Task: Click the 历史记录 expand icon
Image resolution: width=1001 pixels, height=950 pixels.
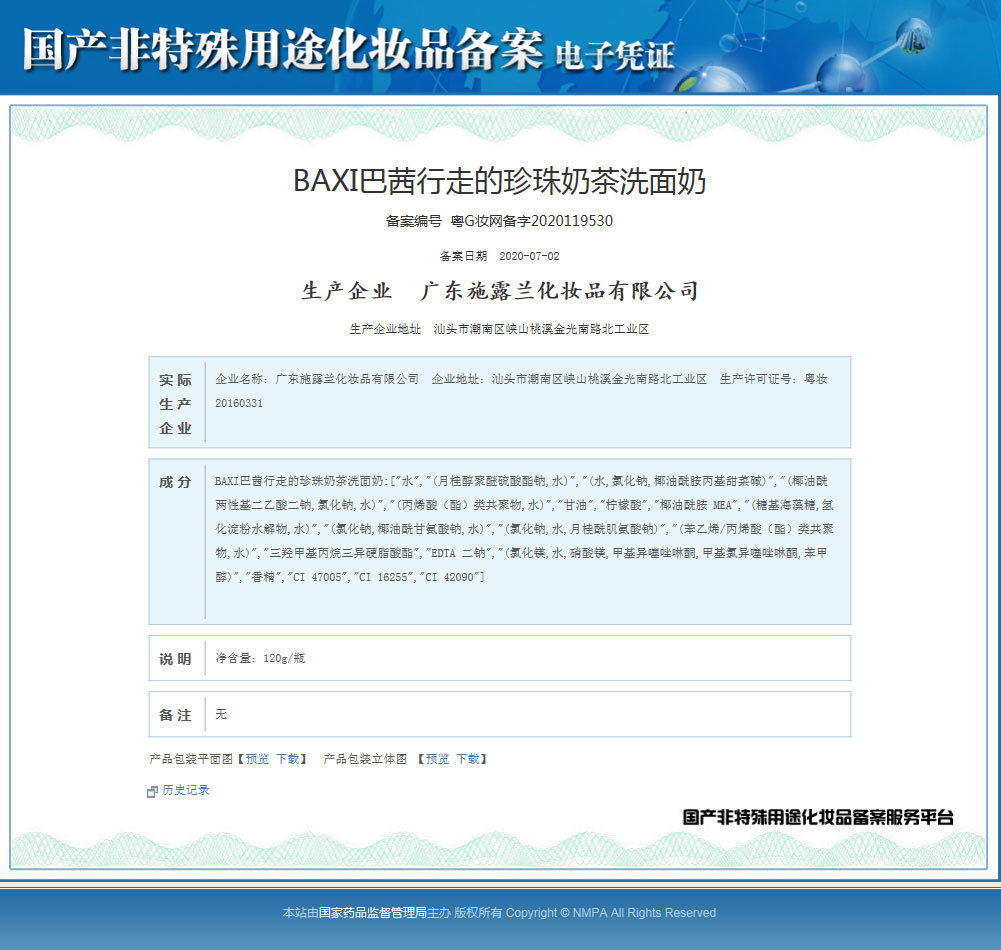Action: (x=152, y=791)
